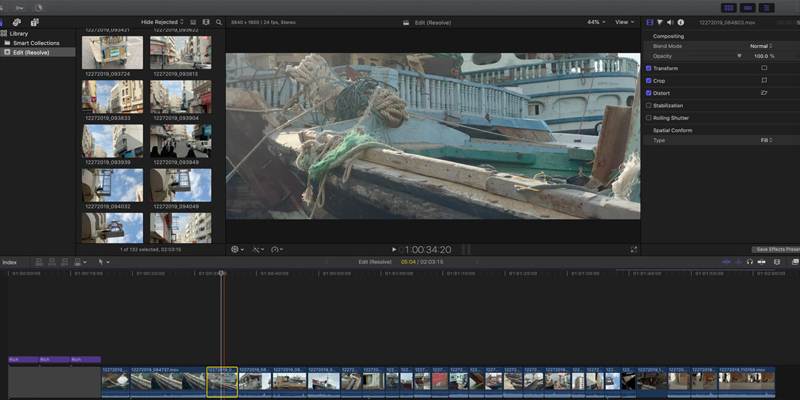
Task: Select browser clip 12272019_094032
Action: pyautogui.click(x=113, y=185)
